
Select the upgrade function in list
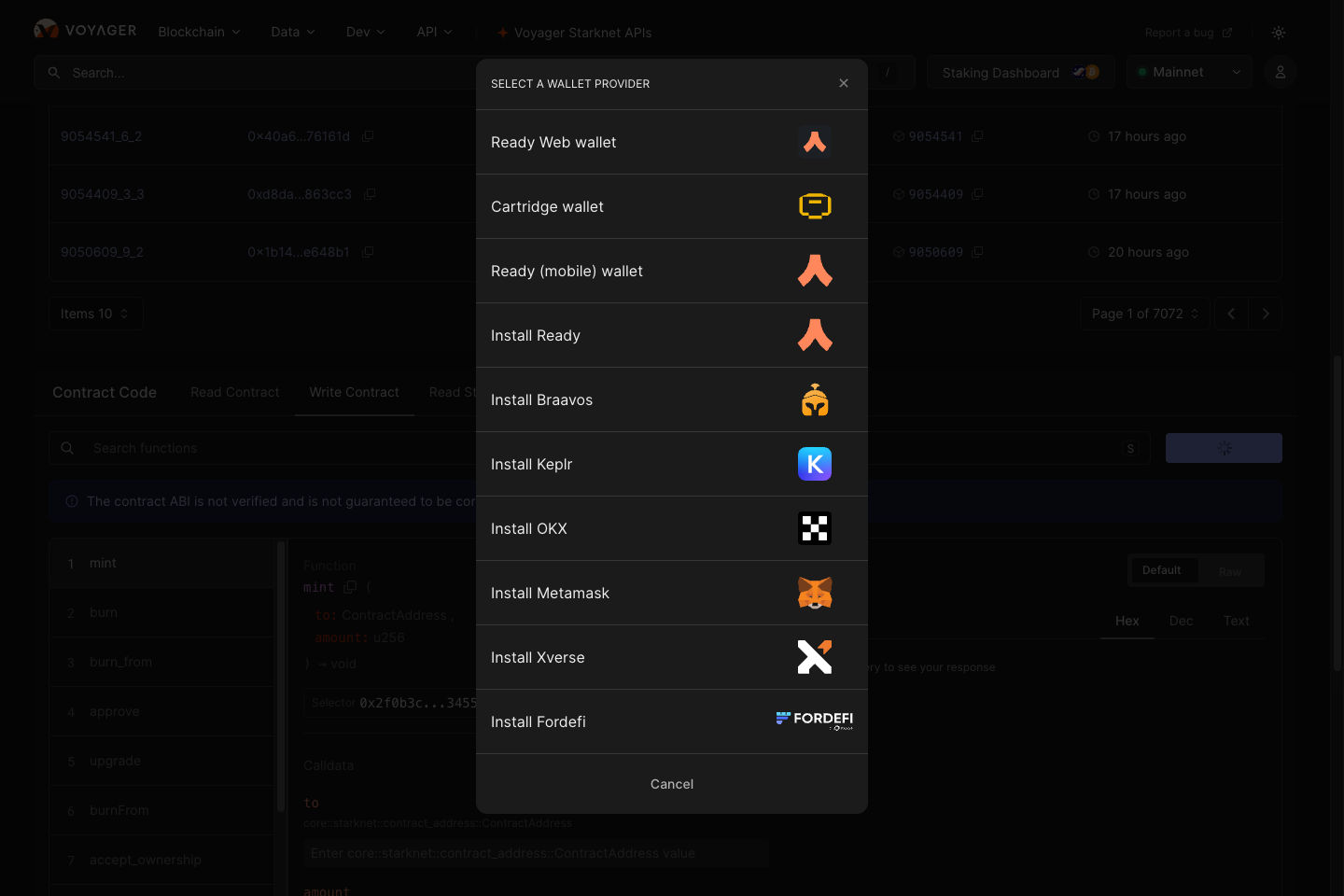163,761
